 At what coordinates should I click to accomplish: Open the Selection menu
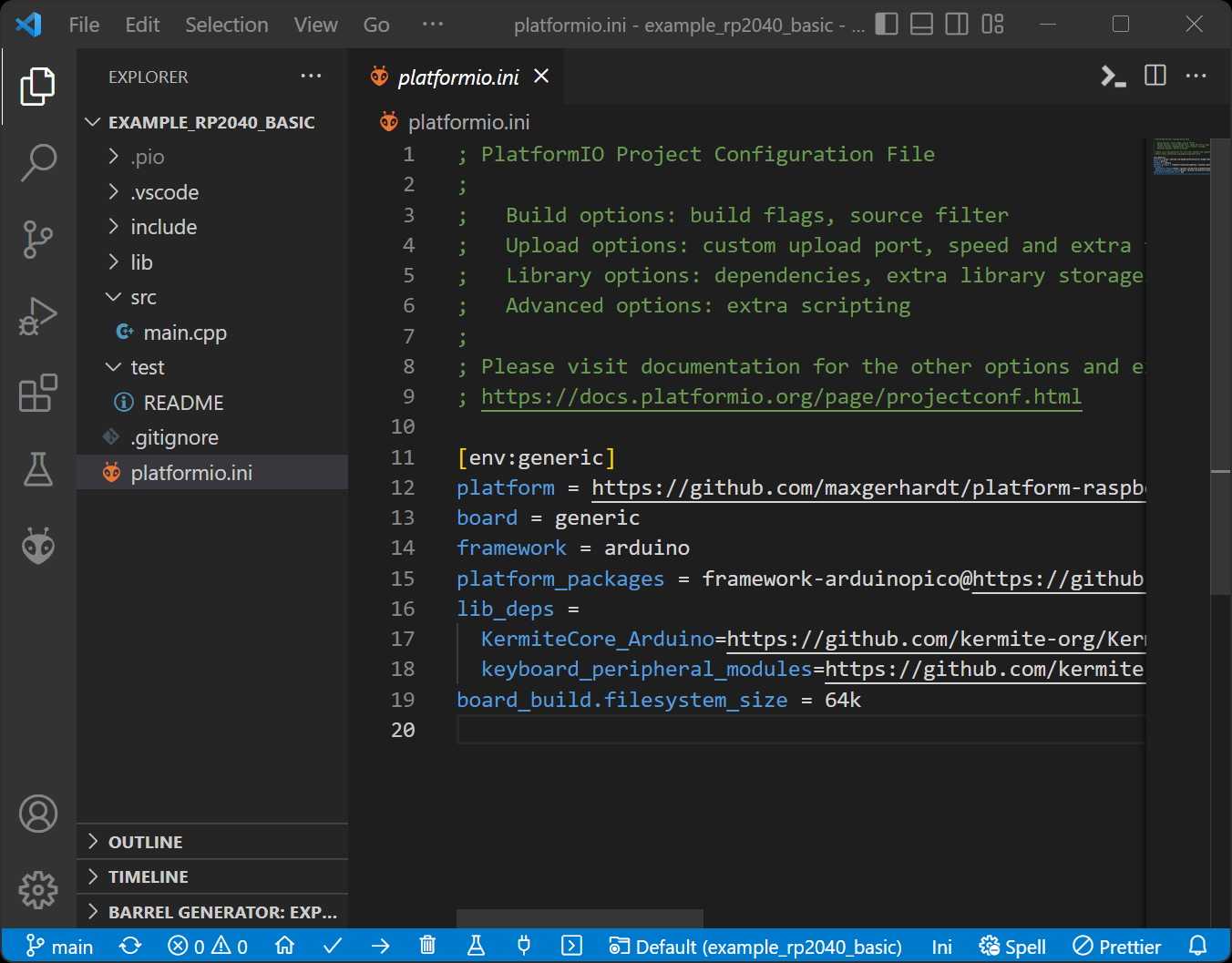tap(227, 25)
